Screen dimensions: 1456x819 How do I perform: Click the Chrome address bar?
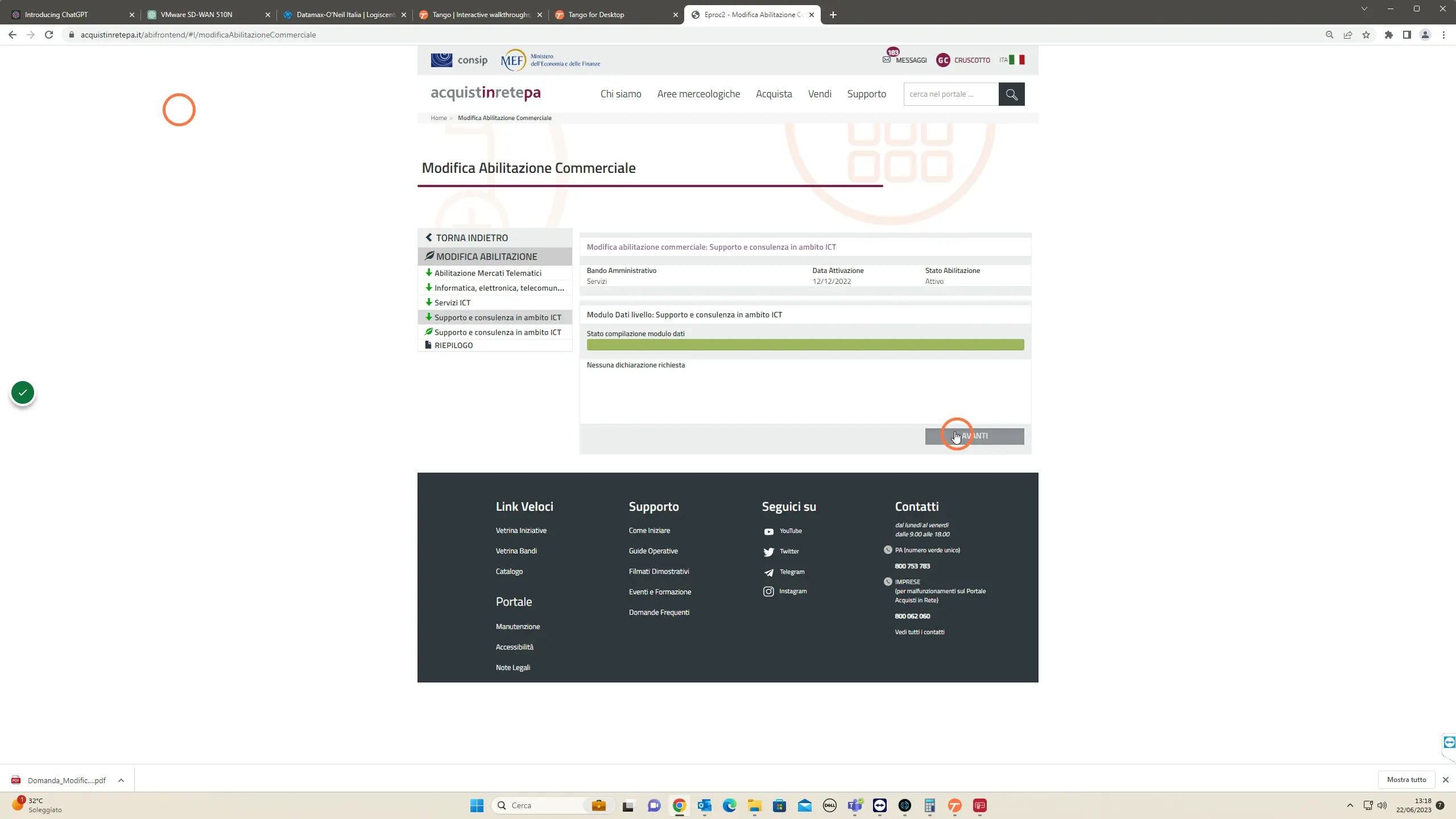pos(694,35)
